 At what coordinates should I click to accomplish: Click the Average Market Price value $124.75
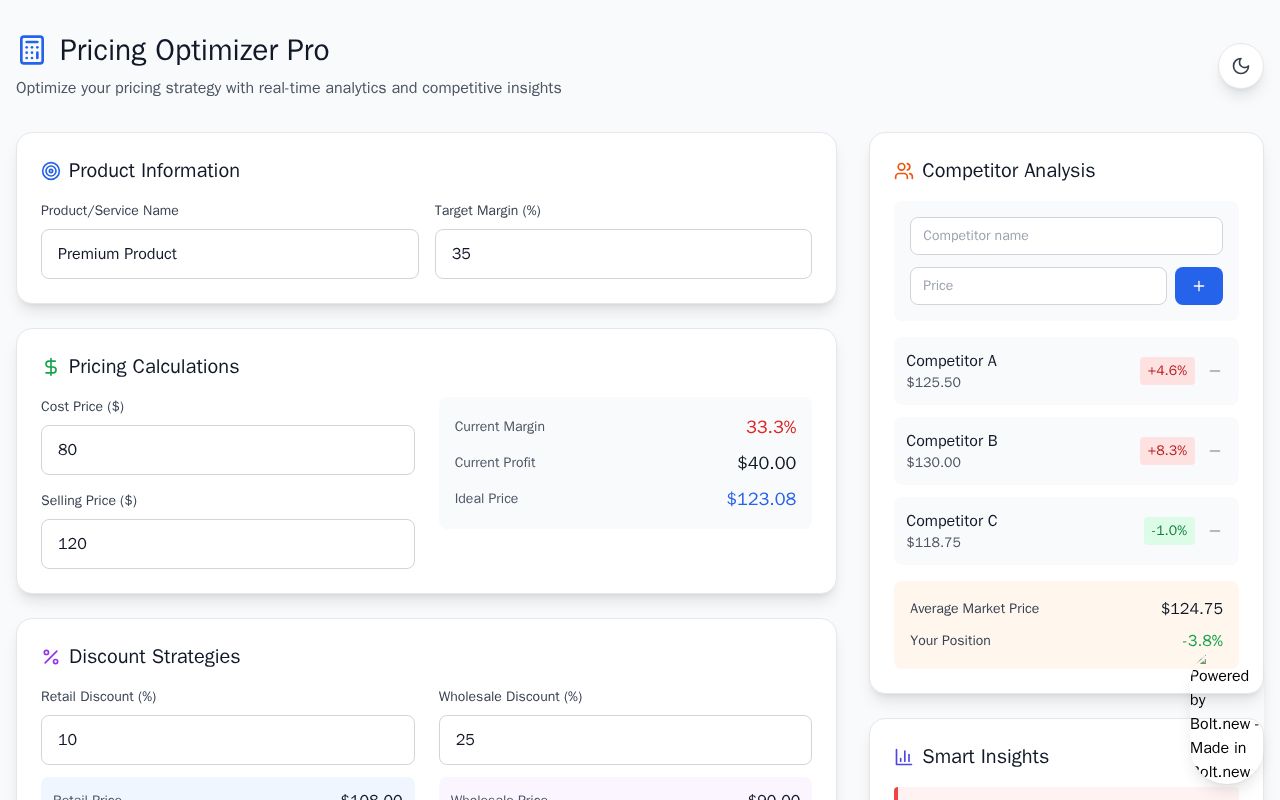coord(1192,609)
